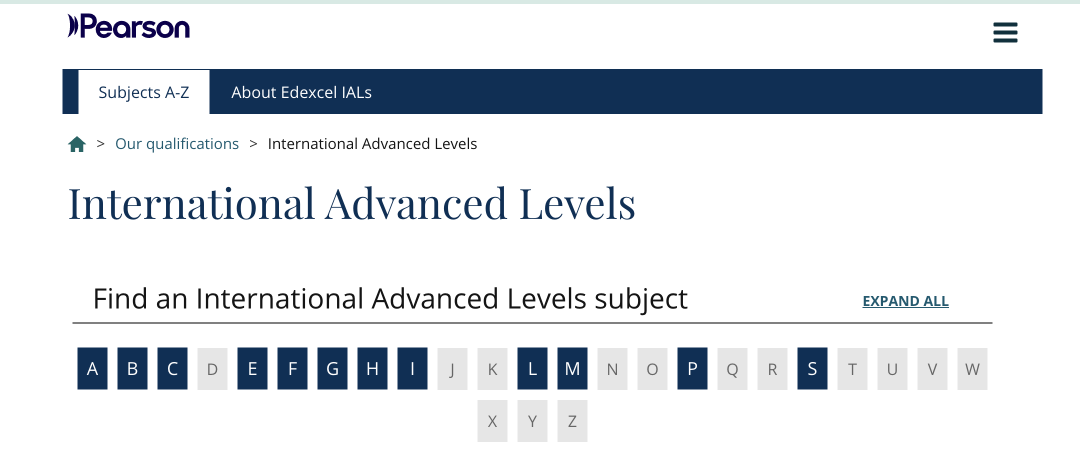Click the greyed-out letter Y tile
The height and width of the screenshot is (464, 1080).
(x=532, y=421)
